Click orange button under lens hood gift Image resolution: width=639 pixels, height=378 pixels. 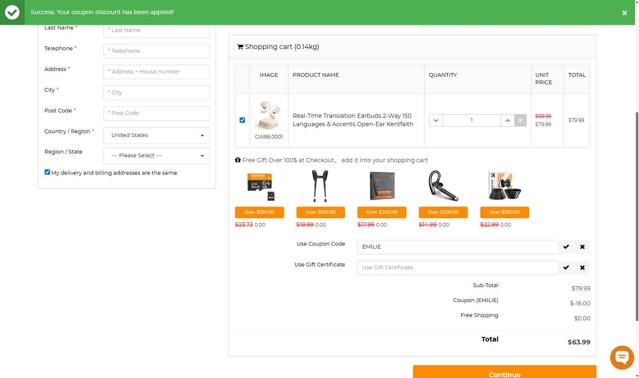pos(505,212)
